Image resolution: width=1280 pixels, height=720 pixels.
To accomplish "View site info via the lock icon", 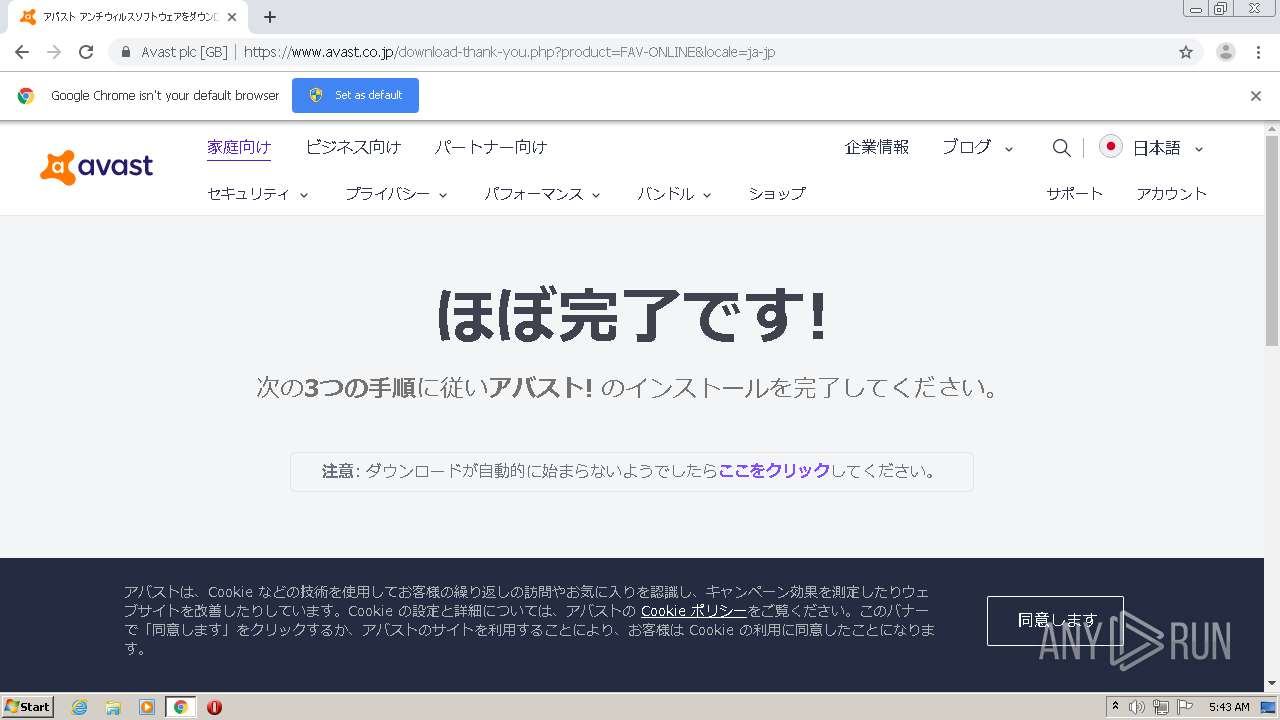I will tap(126, 52).
